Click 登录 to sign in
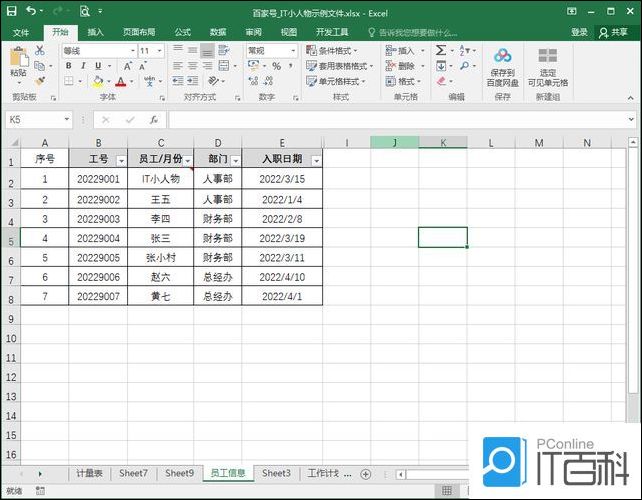The width and height of the screenshot is (642, 500). [579, 32]
